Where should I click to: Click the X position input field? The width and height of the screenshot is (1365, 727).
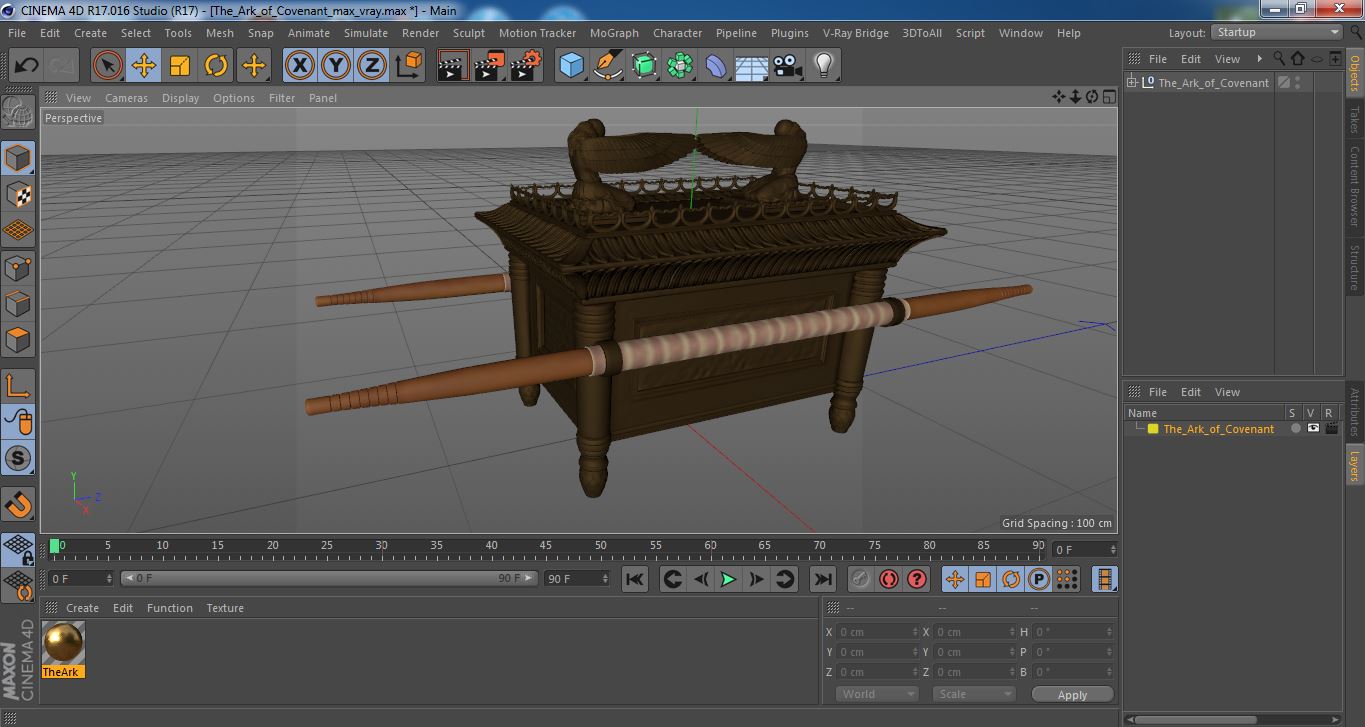[x=877, y=632]
